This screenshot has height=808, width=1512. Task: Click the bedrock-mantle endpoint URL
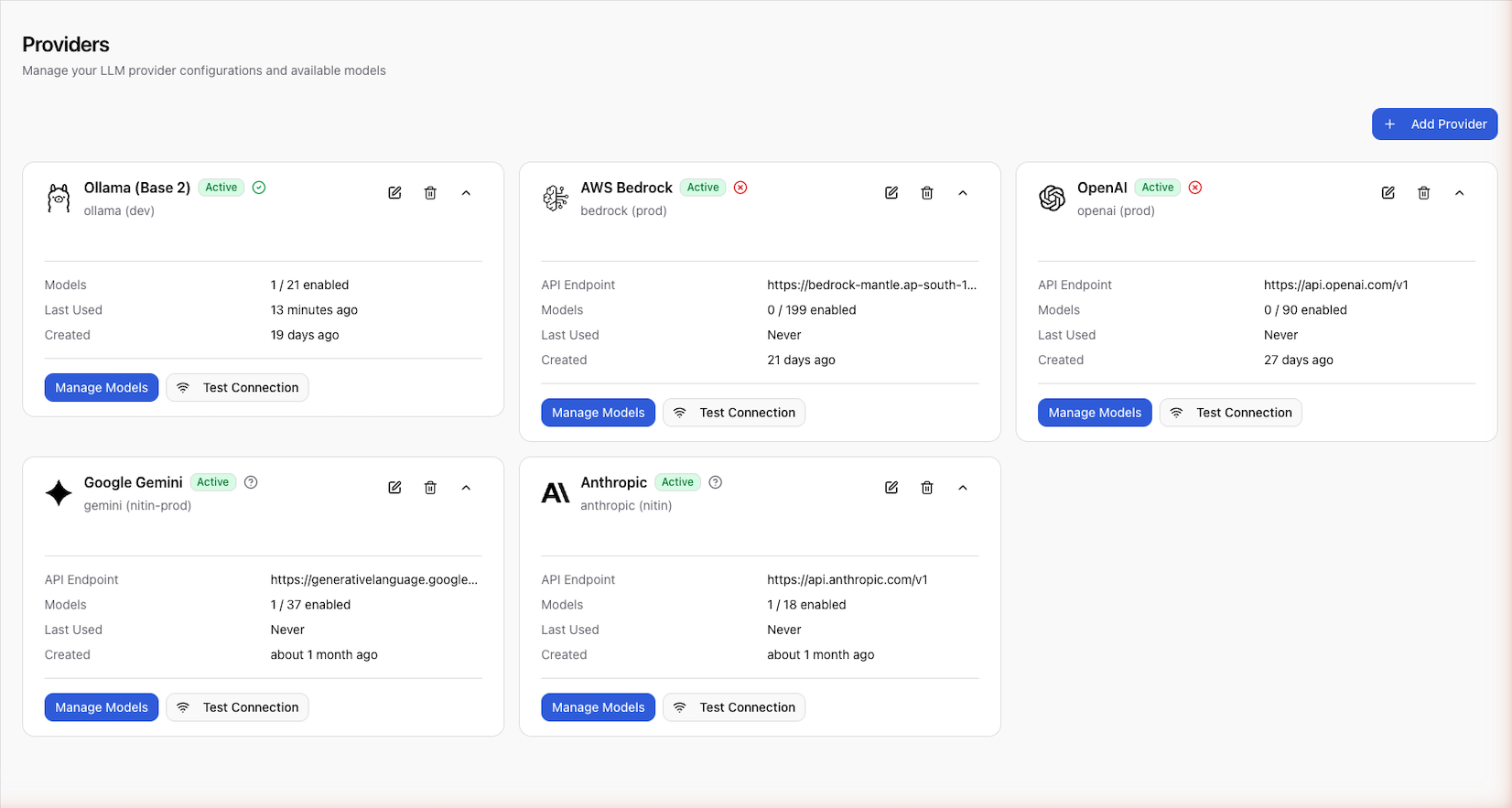pyautogui.click(x=872, y=285)
